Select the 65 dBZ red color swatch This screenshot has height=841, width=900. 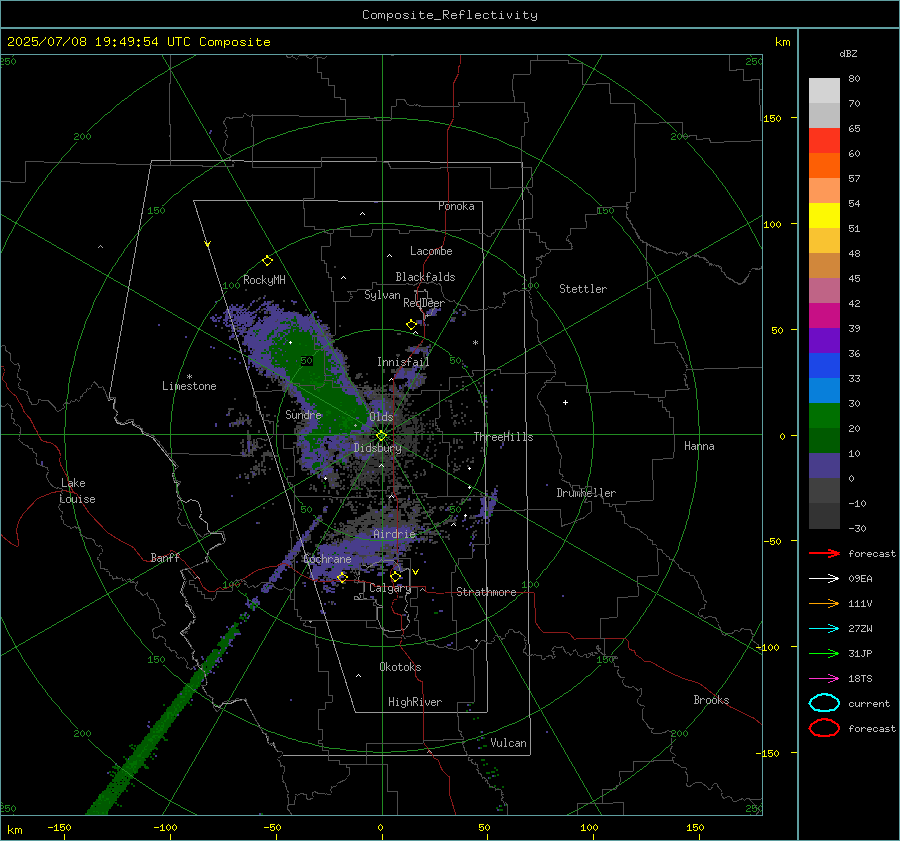click(x=824, y=140)
